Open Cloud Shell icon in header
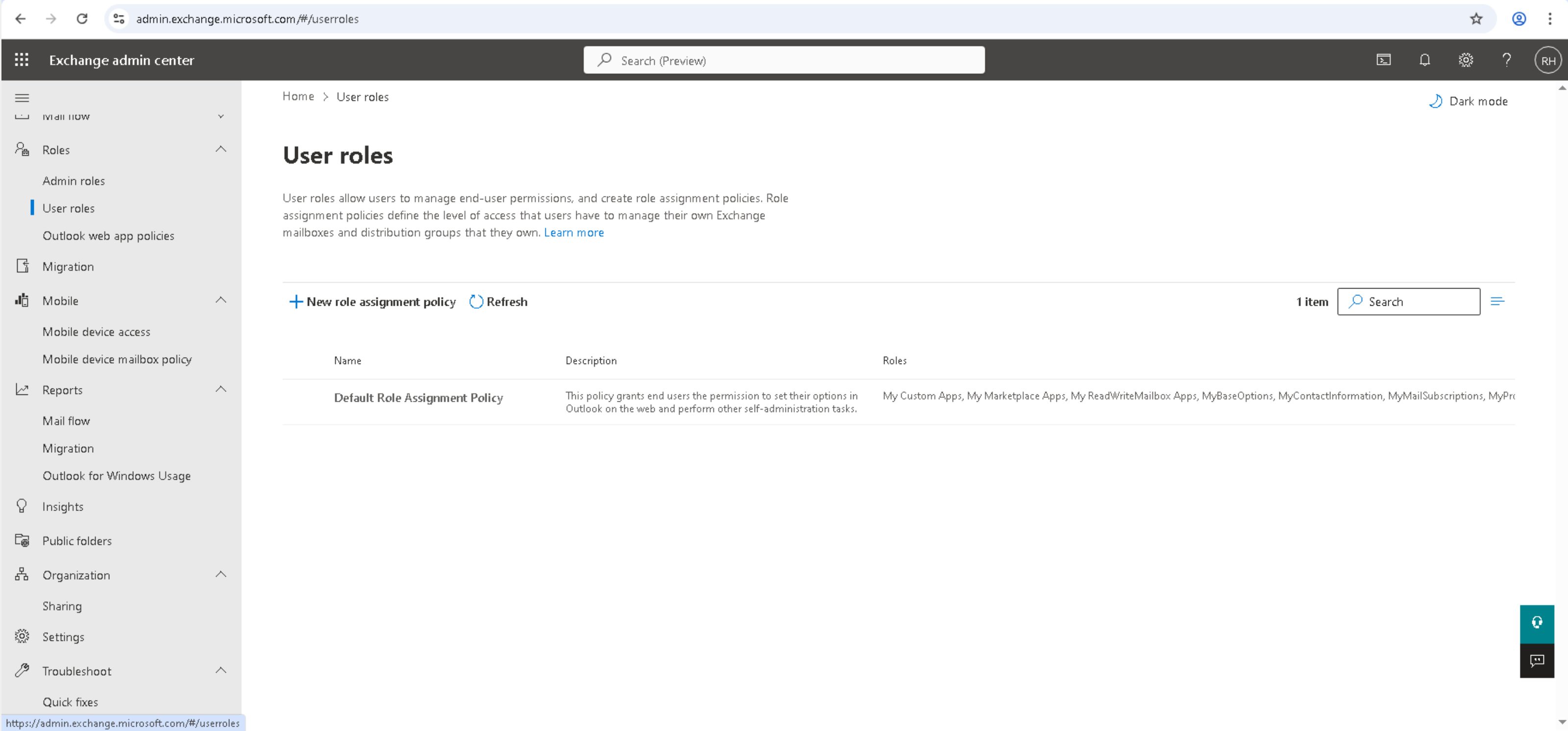1568x731 pixels. tap(1384, 60)
